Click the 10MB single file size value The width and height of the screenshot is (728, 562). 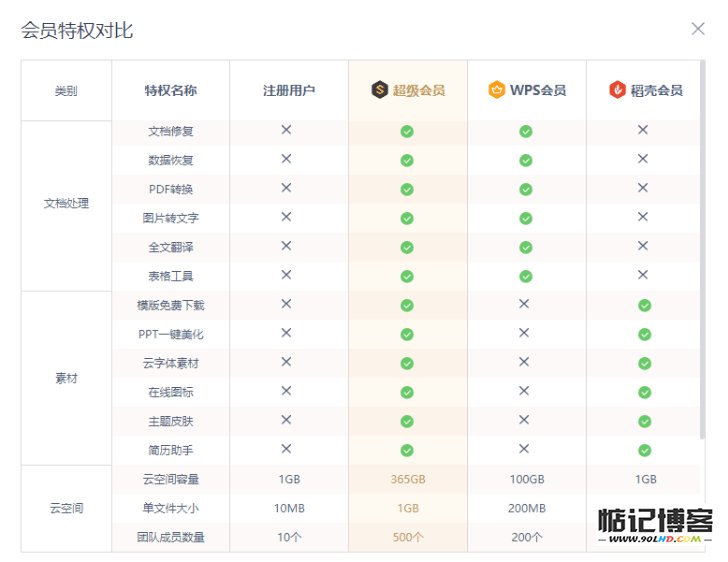(x=289, y=508)
